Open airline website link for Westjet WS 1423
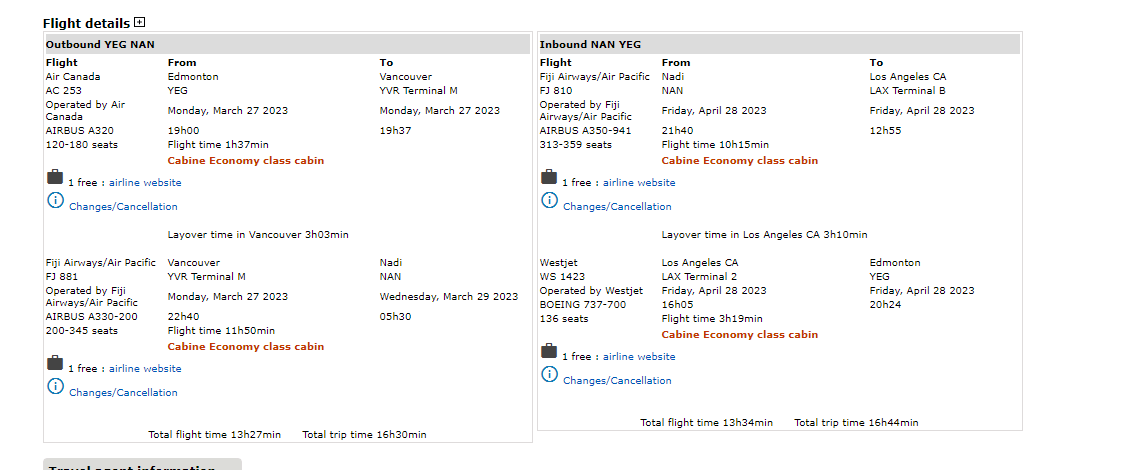Viewport: 1147px width, 470px height. [639, 357]
